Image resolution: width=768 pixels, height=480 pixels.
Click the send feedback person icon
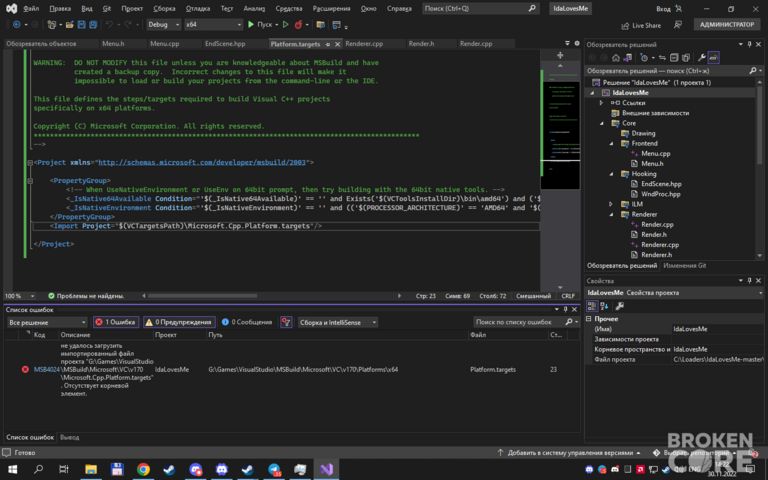pyautogui.click(x=678, y=24)
